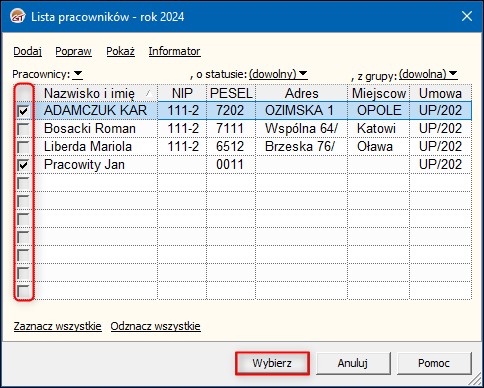Open the Pracownicy dropdown arrow
The image size is (484, 388).
click(78, 74)
